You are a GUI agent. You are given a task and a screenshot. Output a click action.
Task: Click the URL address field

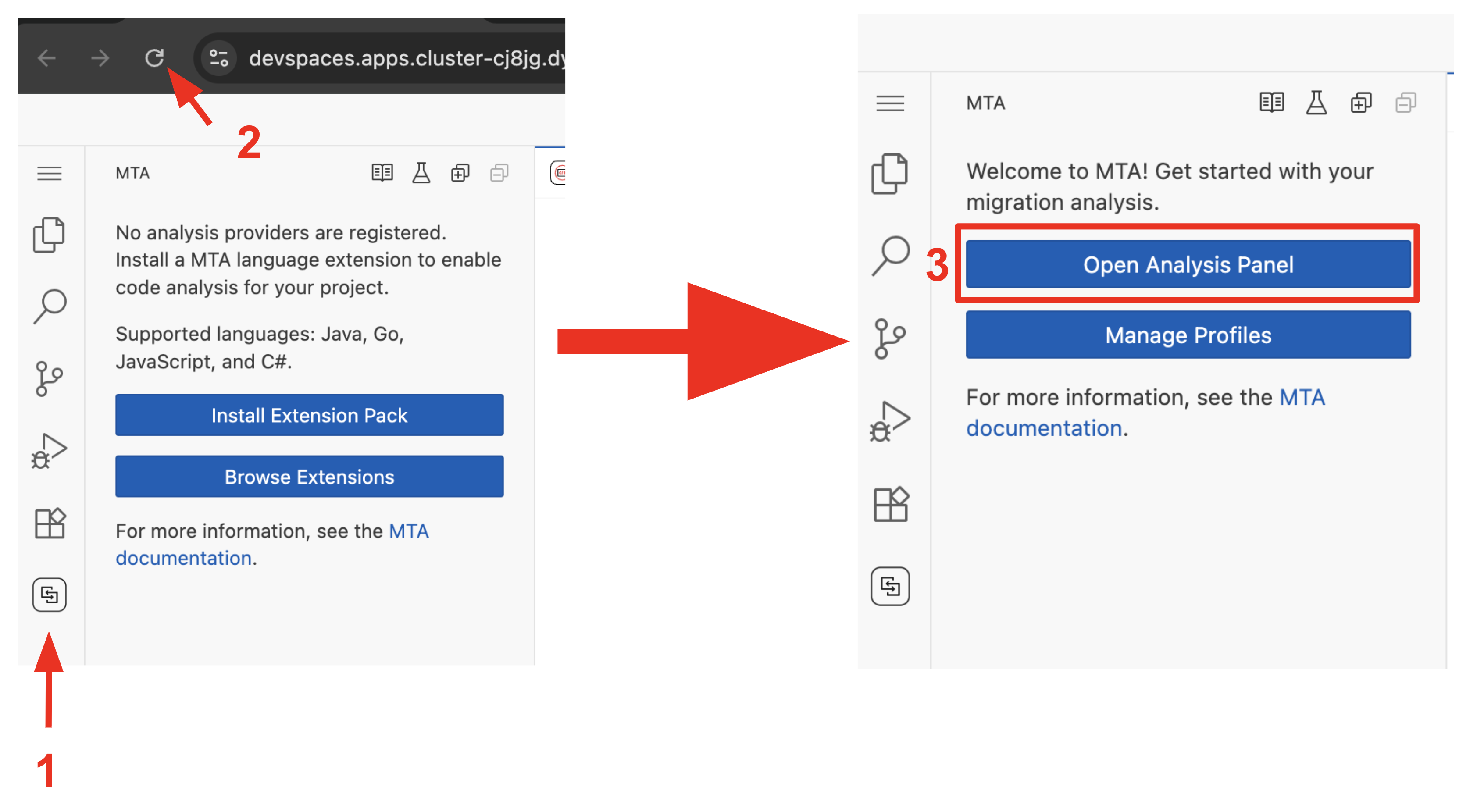(401, 58)
